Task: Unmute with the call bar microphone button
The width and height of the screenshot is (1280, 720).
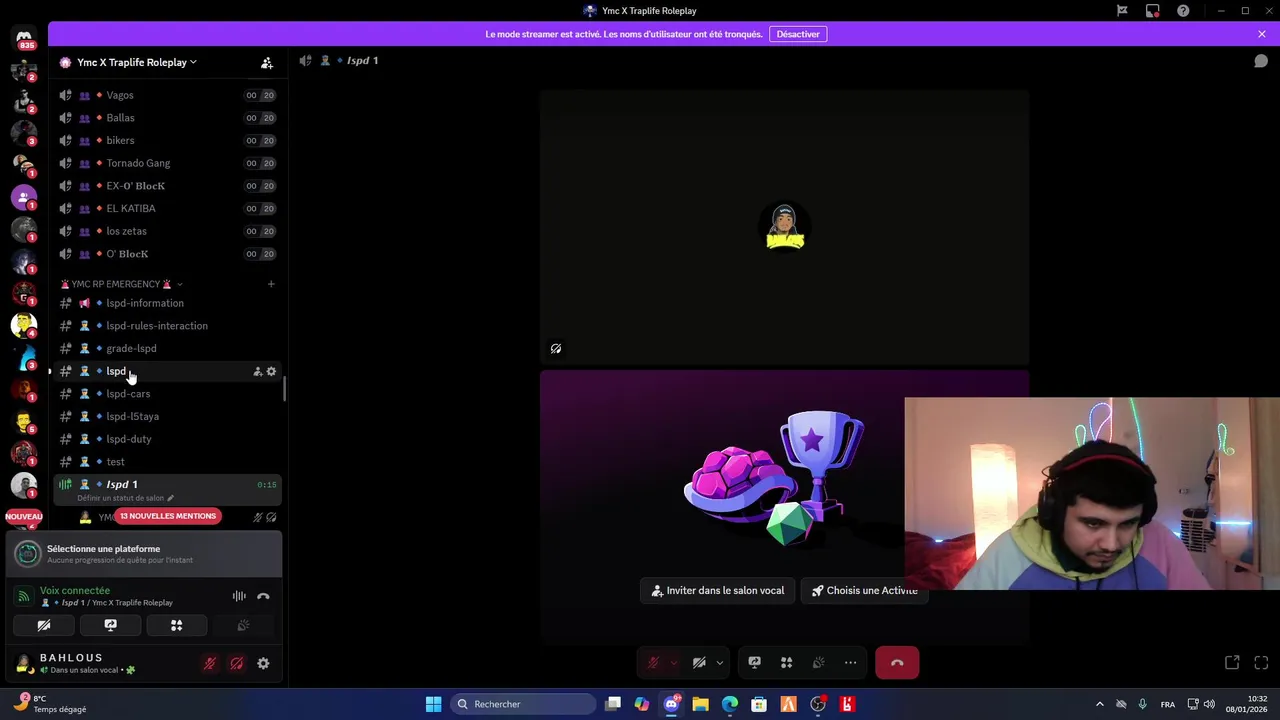Action: 653,663
